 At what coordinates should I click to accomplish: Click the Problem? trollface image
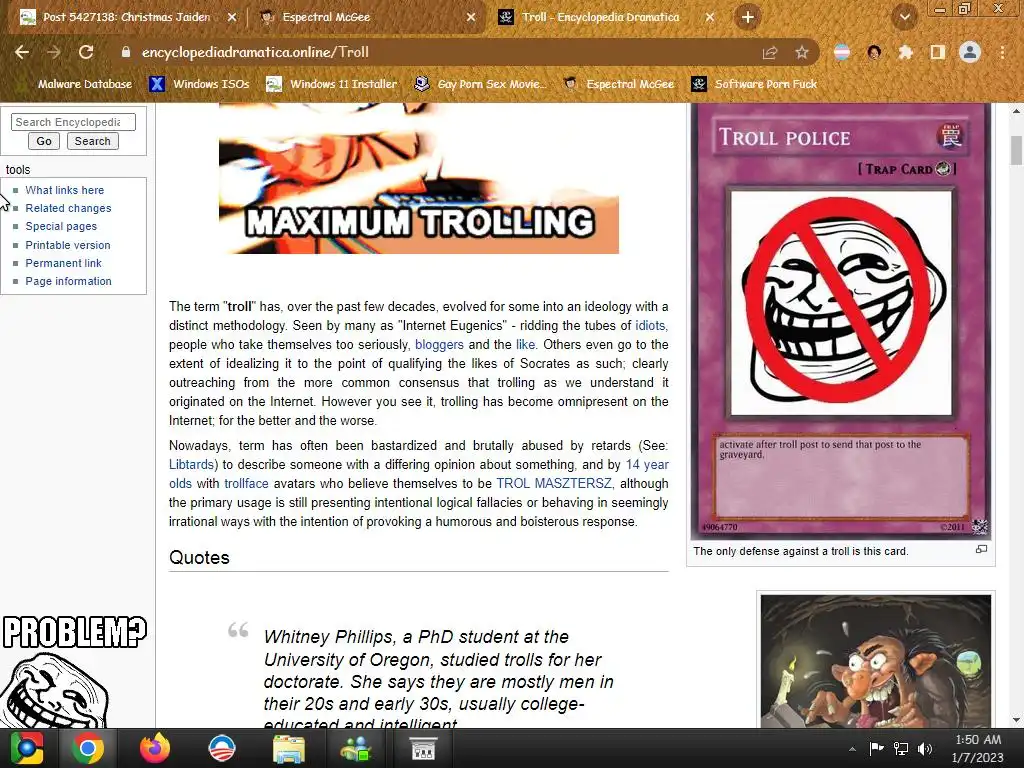[73, 671]
